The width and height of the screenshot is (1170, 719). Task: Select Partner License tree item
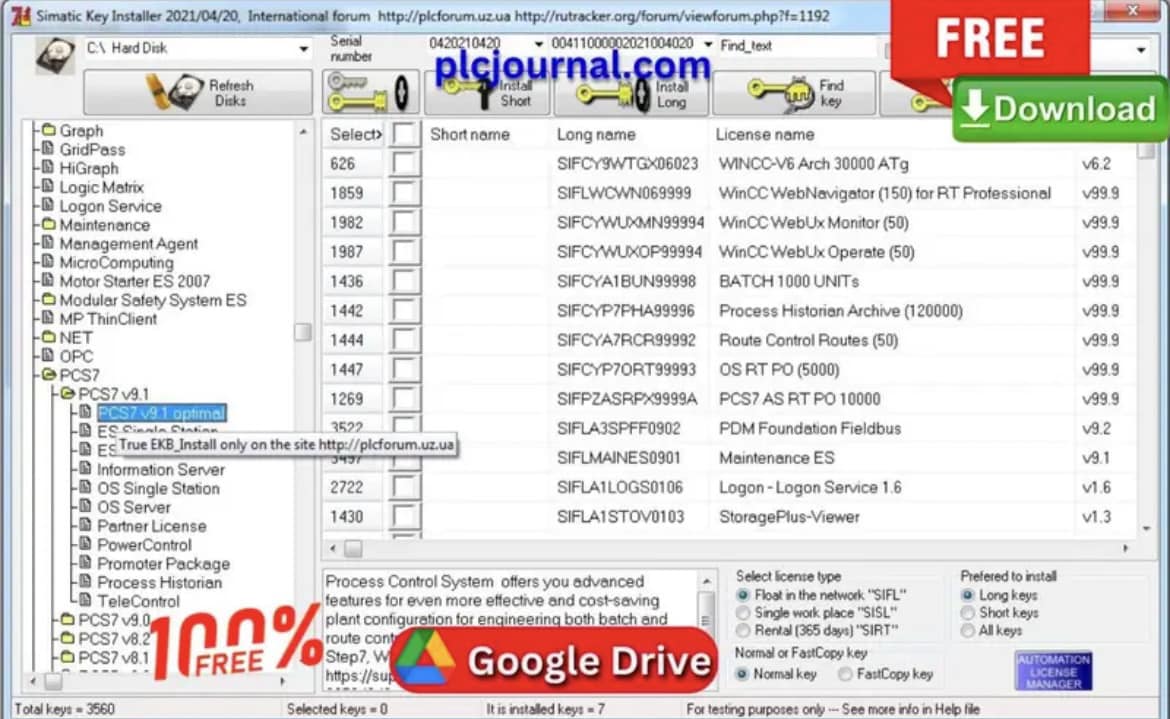click(151, 526)
